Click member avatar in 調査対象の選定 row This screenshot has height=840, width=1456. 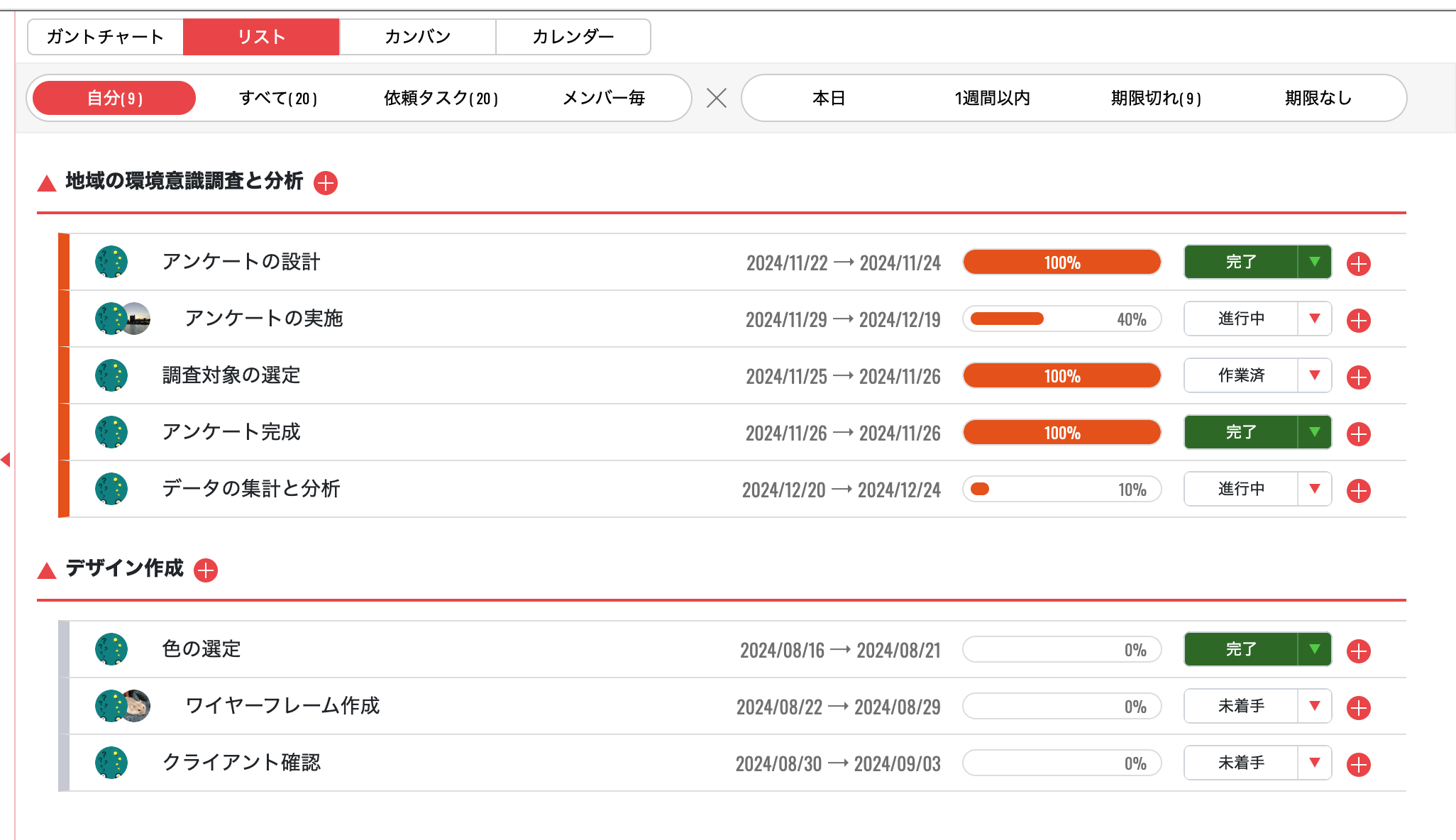tap(111, 375)
